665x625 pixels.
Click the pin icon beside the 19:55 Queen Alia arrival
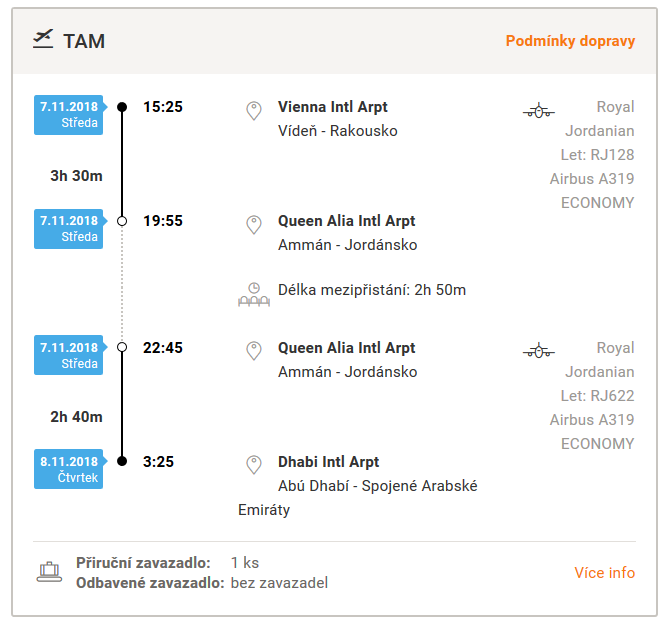pyautogui.click(x=254, y=225)
